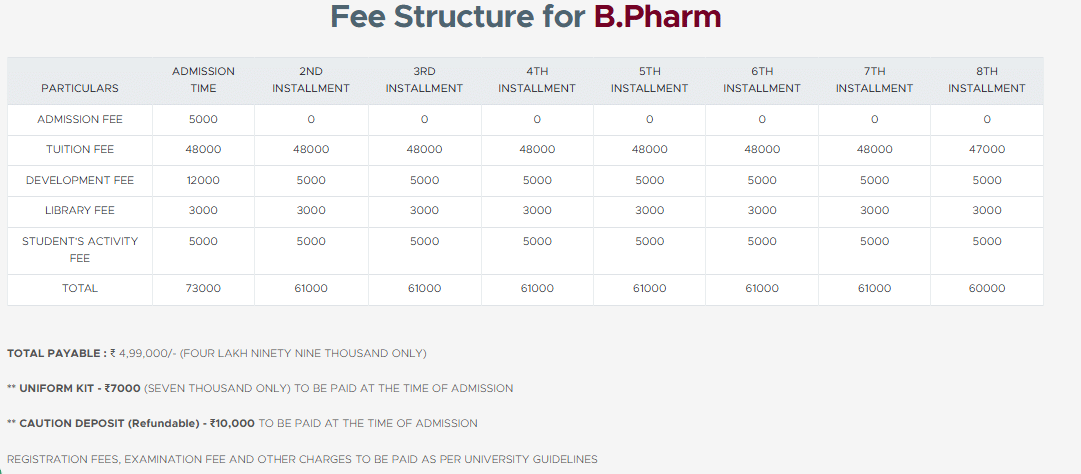Click the Total Payable 4,99,000 text line
1081x474 pixels.
[x=217, y=353]
